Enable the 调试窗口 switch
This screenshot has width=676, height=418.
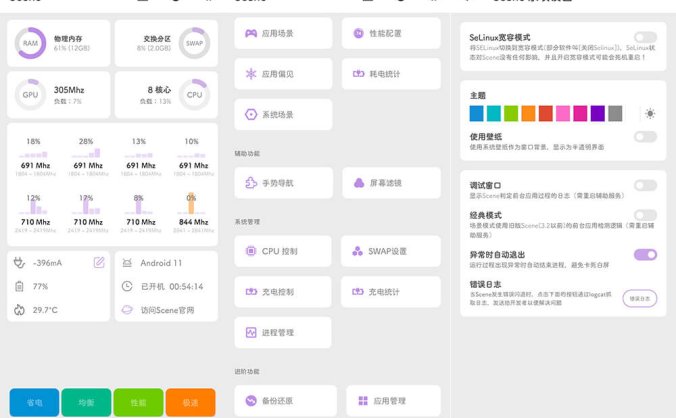coord(645,185)
